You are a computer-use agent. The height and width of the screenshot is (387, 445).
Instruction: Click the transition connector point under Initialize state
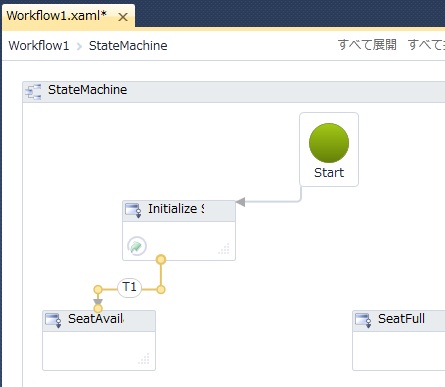161,259
